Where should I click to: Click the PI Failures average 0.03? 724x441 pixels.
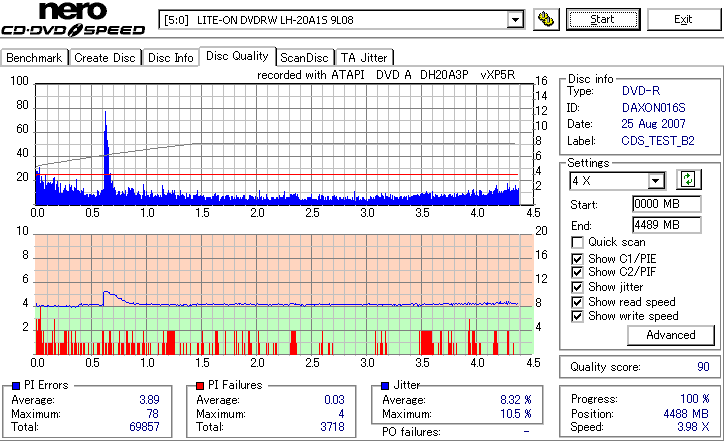[334, 399]
